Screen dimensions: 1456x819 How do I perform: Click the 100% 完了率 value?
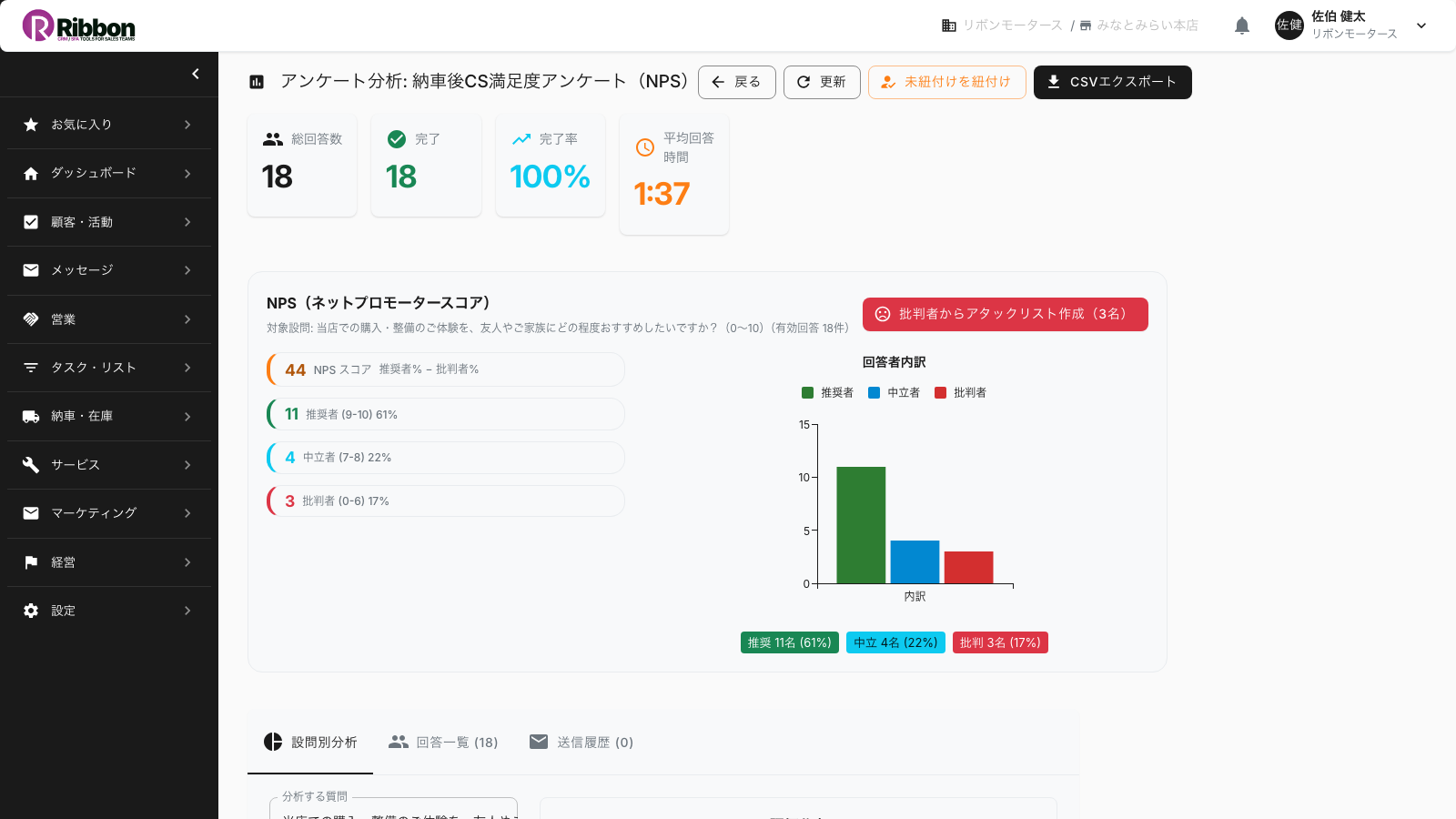pos(550,177)
